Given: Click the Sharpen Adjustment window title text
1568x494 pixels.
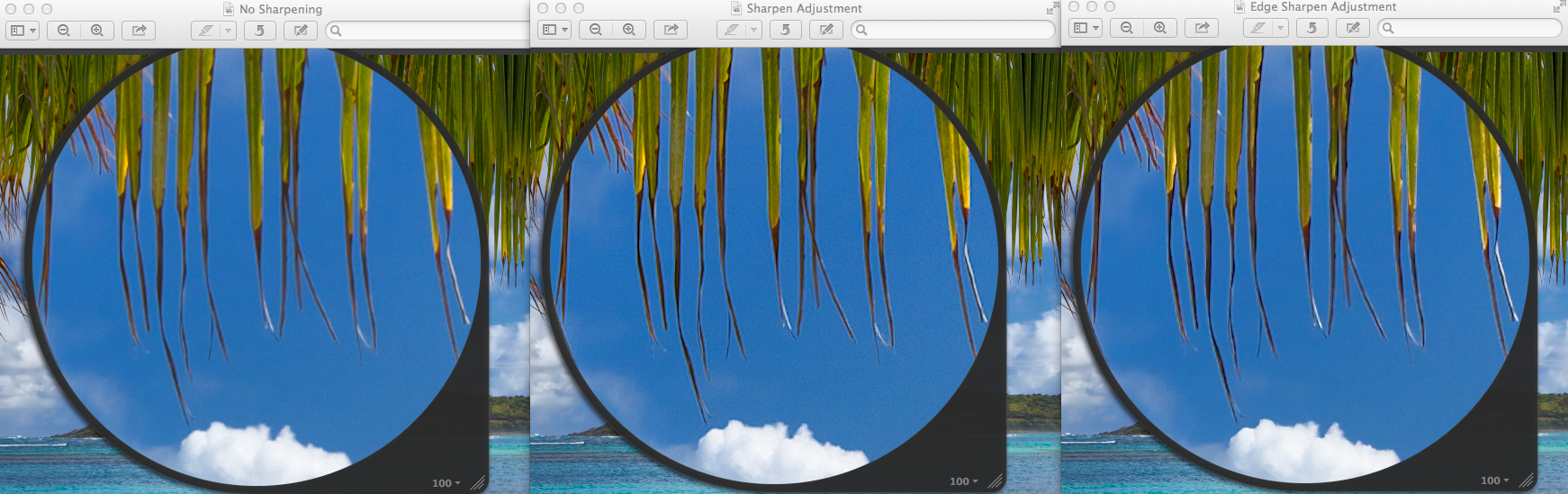Looking at the screenshot, I should (804, 8).
